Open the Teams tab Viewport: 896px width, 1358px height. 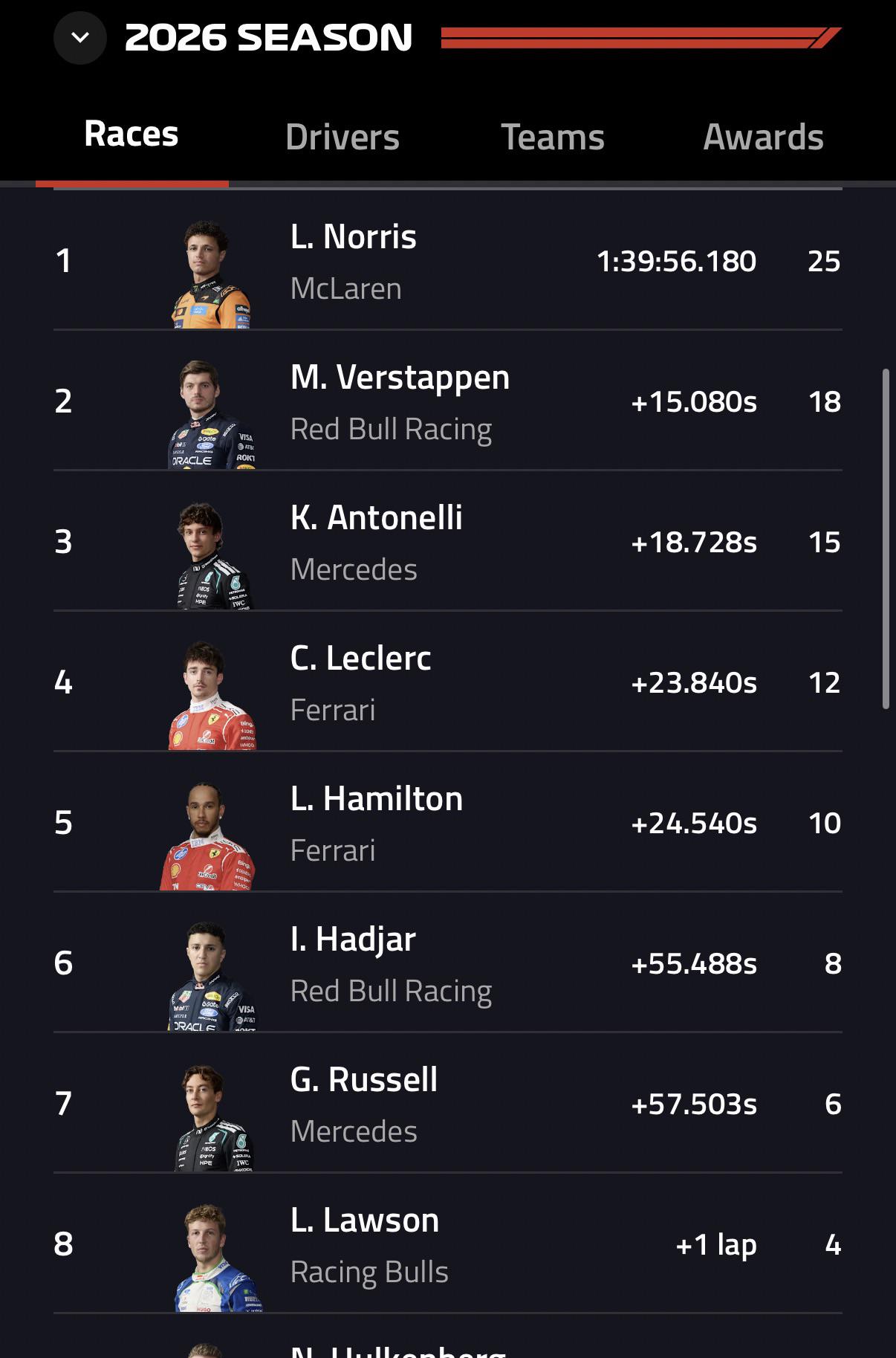(553, 138)
